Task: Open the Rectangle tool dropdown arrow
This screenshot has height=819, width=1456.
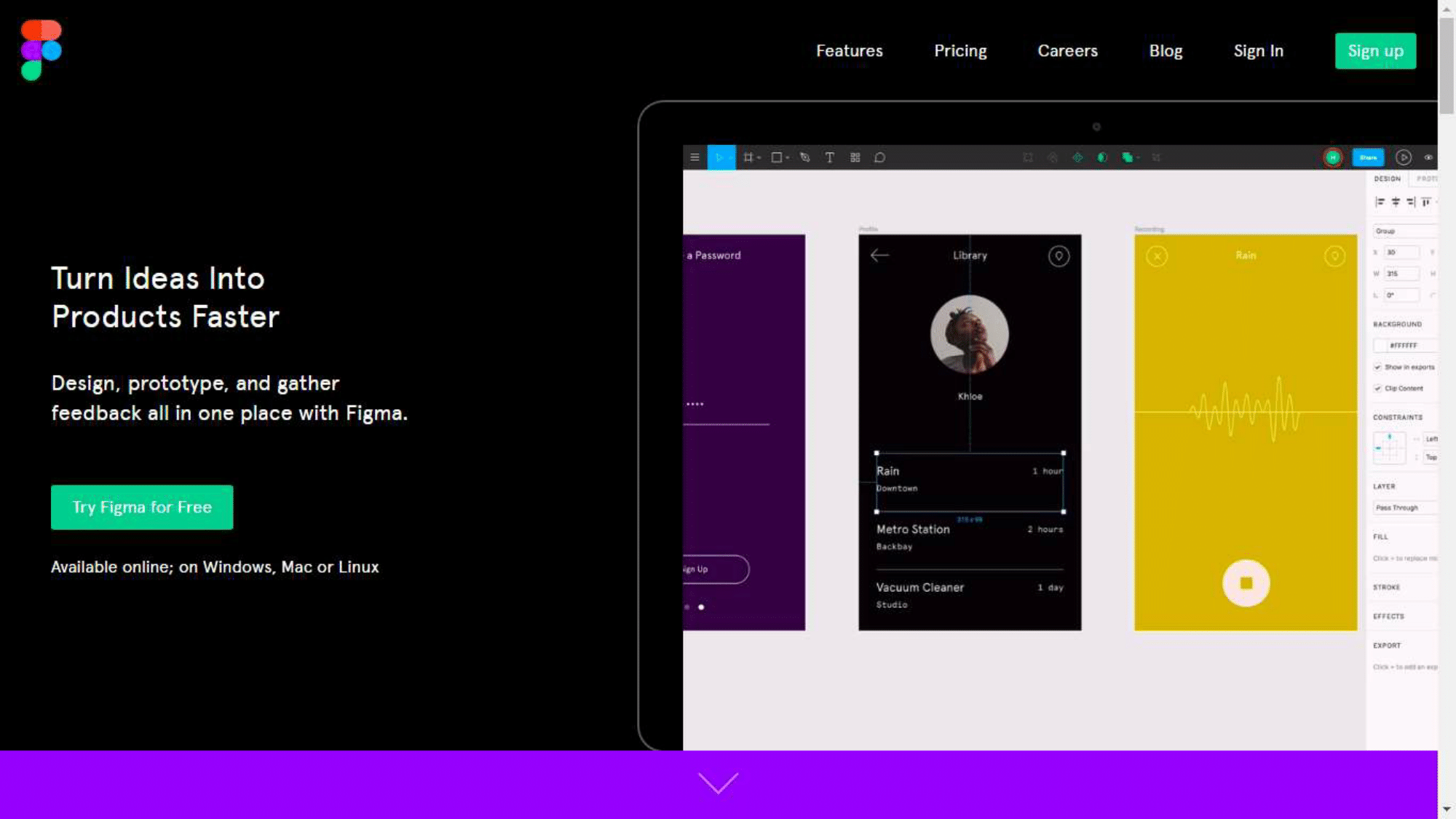Action: click(x=788, y=158)
